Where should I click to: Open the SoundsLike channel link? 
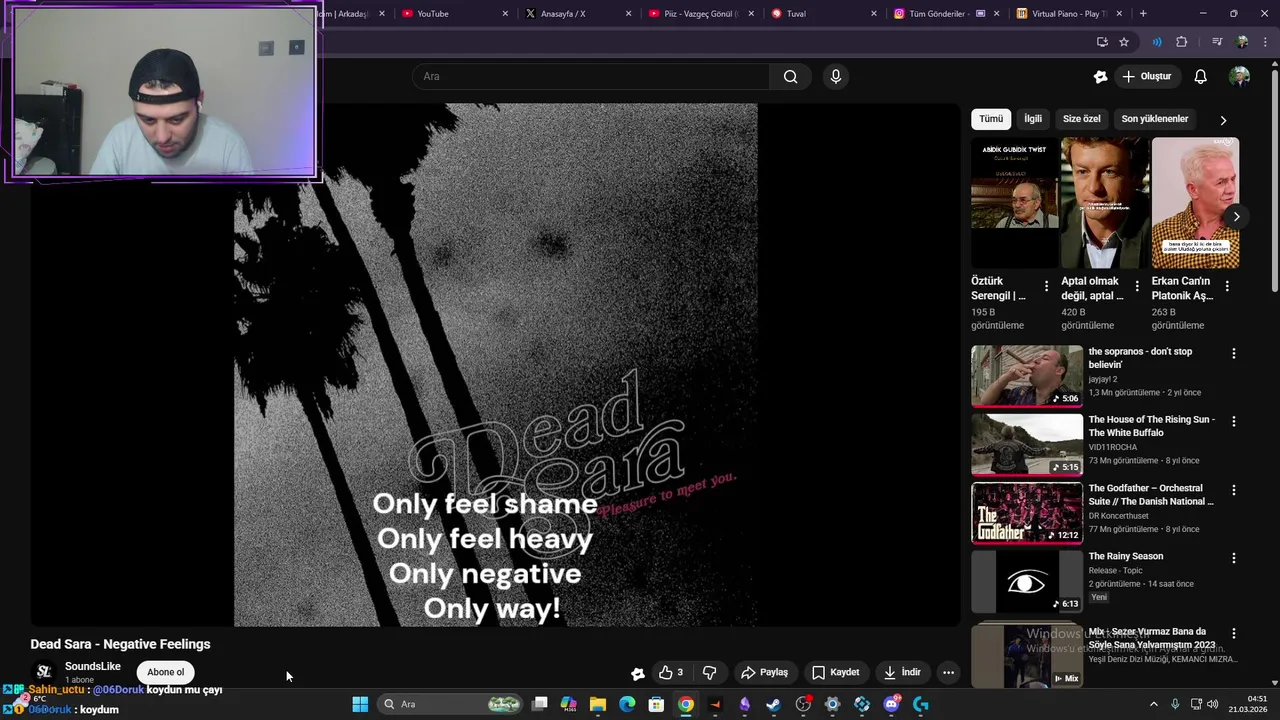click(93, 666)
